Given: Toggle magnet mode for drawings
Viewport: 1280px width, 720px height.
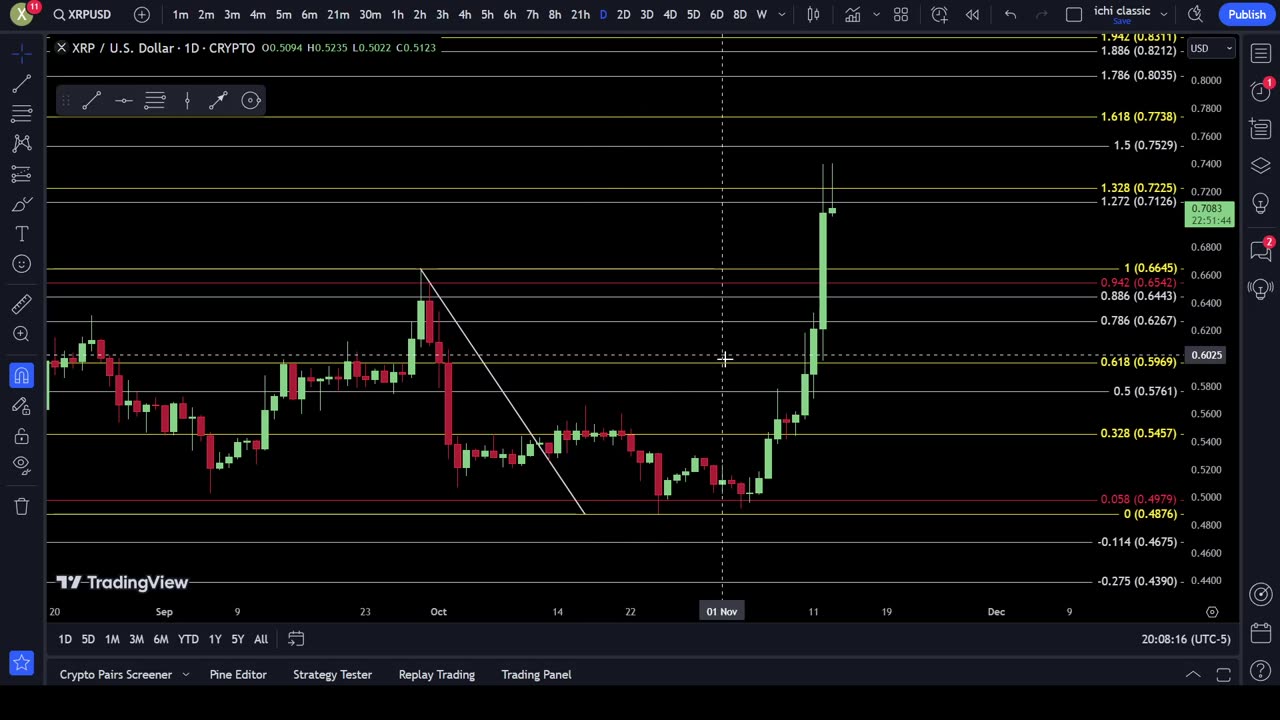Looking at the screenshot, I should [x=21, y=376].
